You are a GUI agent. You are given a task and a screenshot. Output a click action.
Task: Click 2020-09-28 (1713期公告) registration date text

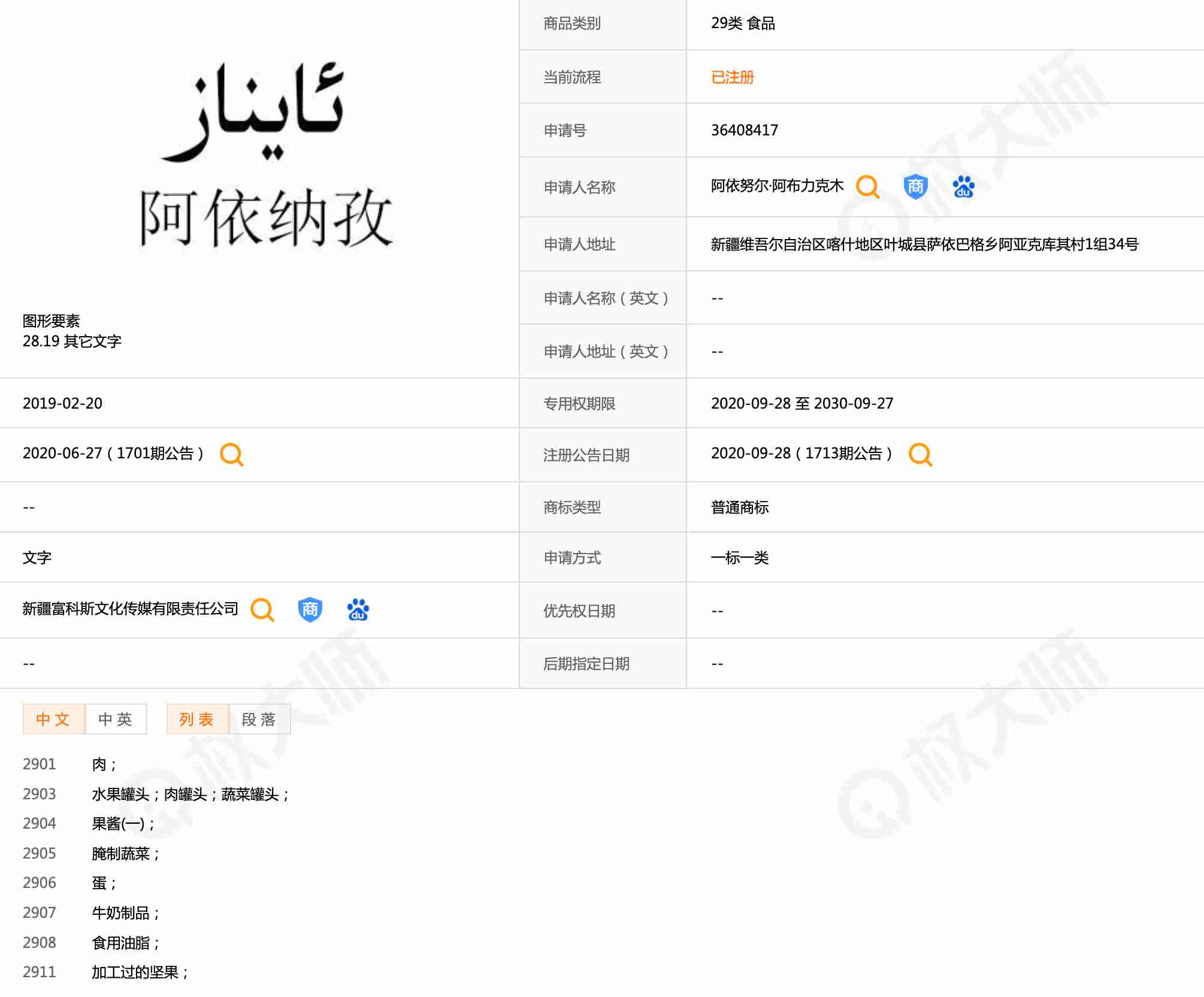click(x=801, y=454)
